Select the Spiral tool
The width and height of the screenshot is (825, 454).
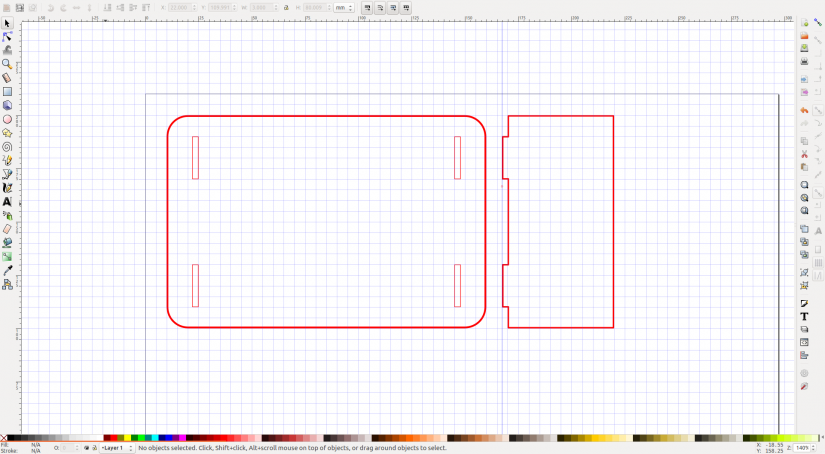coord(7,147)
